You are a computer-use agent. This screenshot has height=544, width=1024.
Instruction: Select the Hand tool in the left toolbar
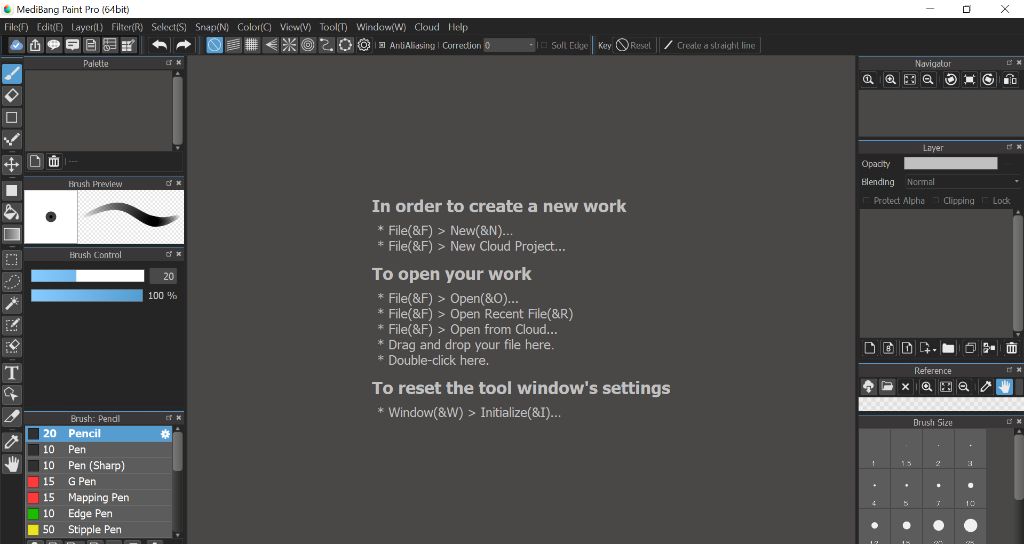[x=12, y=464]
